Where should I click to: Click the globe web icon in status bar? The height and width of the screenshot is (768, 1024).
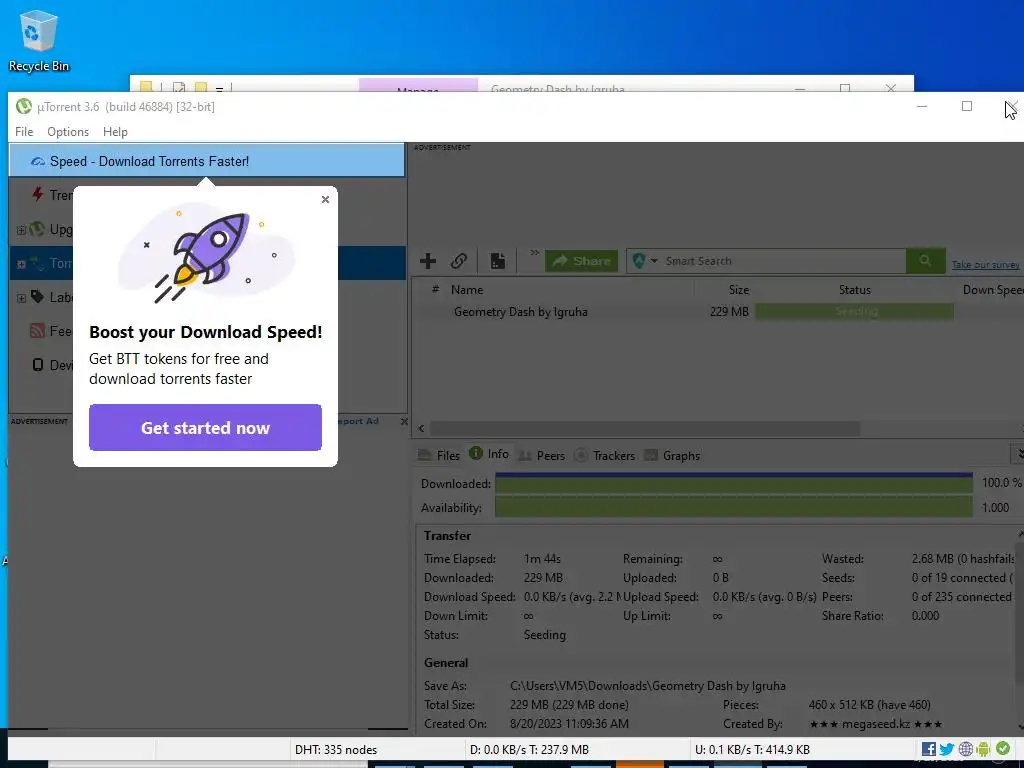[966, 749]
